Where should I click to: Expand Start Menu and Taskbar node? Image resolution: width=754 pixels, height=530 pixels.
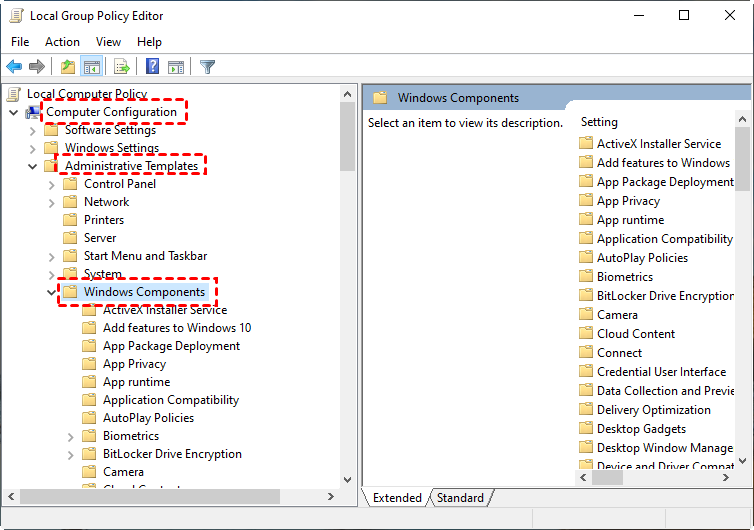51,257
